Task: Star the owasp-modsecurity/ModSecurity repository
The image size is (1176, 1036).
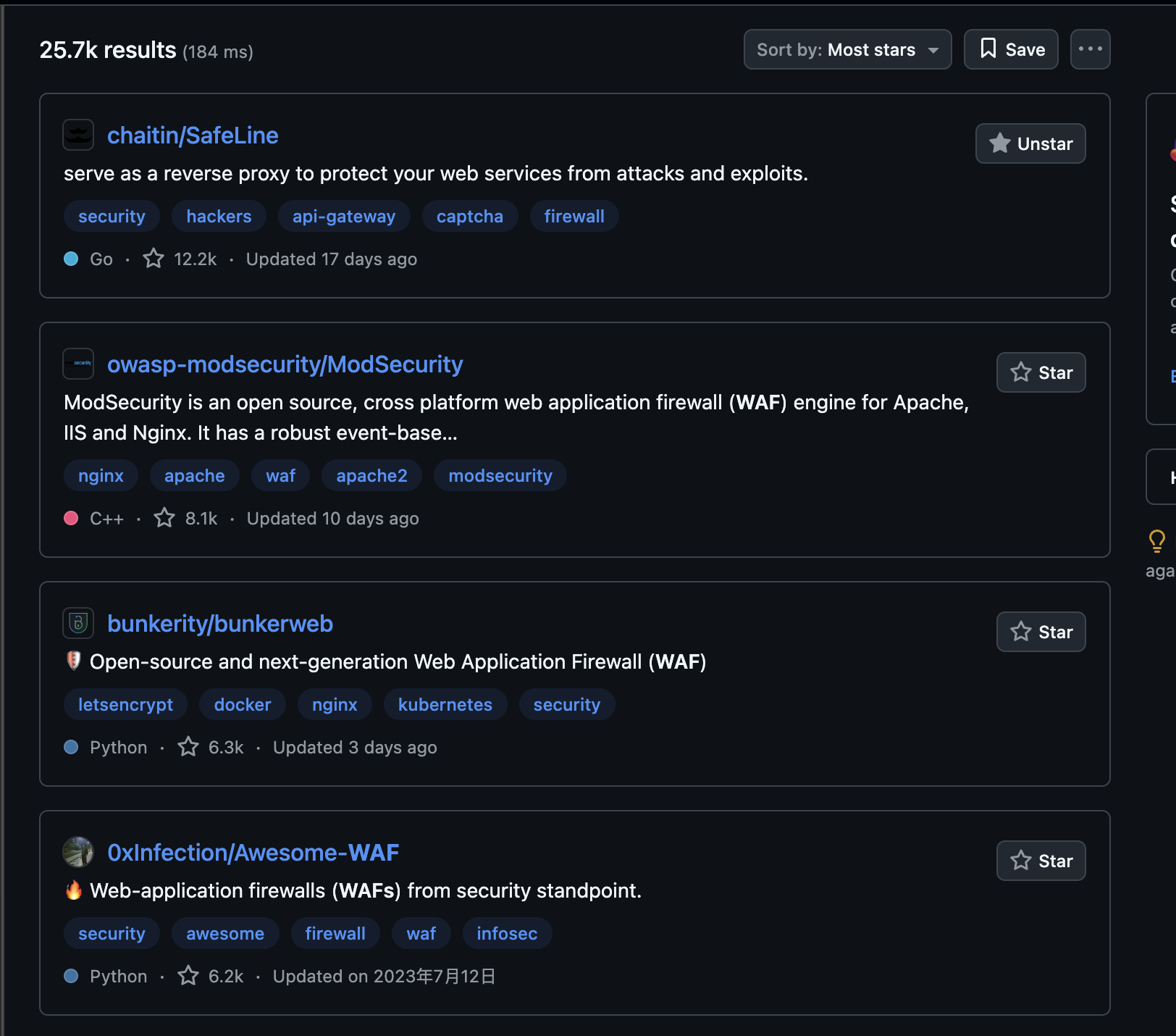Action: click(1041, 372)
